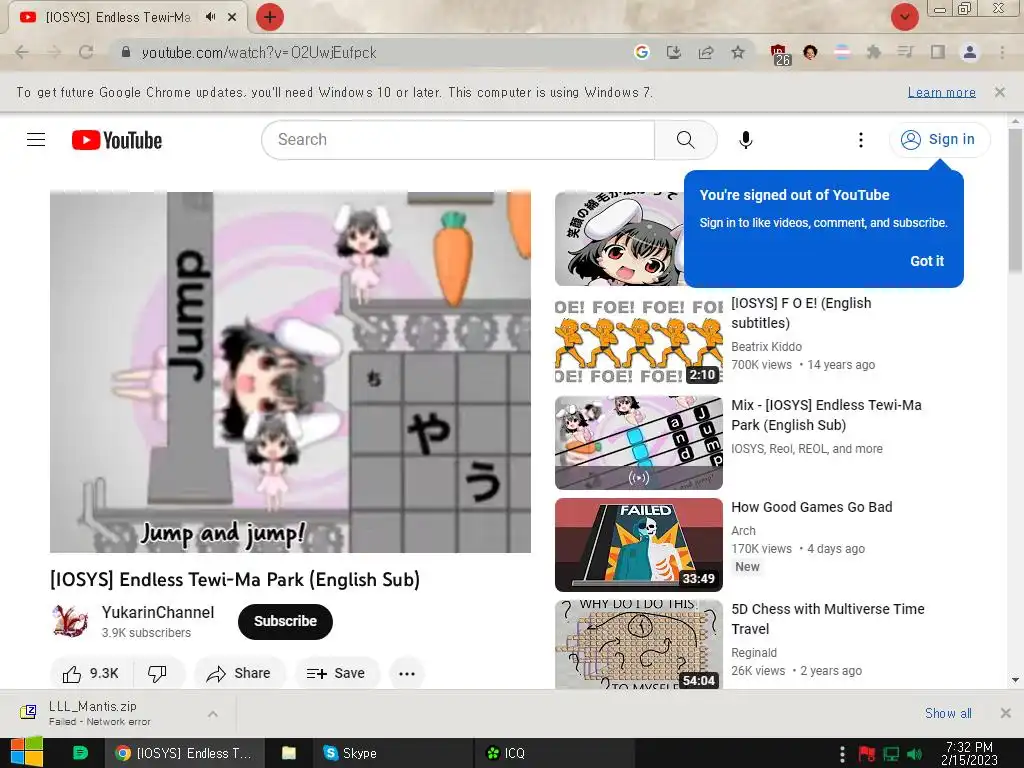Click page vertical scrollbar thumb
The image size is (1024, 768).
tap(1016, 199)
